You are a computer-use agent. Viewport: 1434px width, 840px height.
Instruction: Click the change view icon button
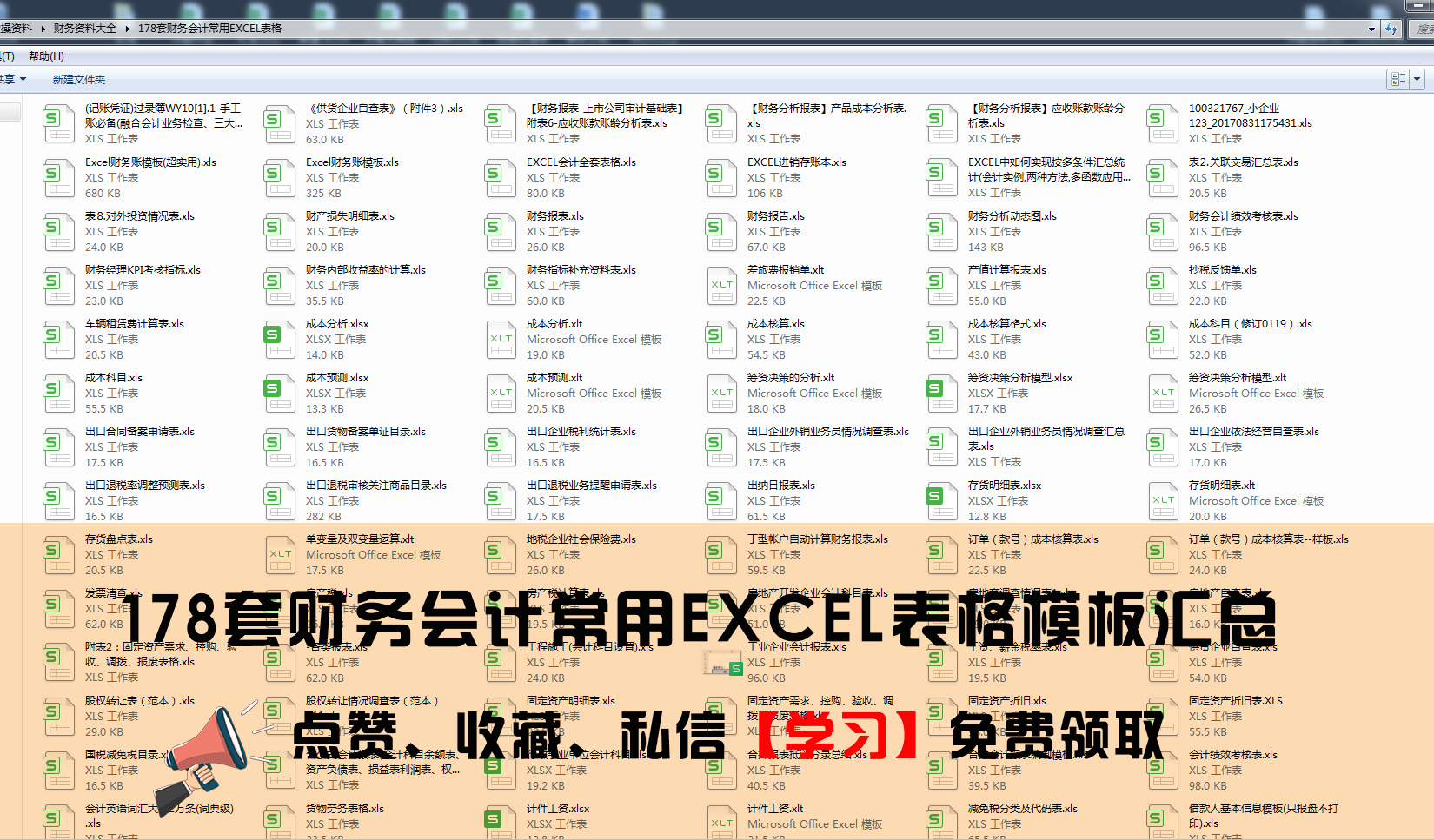(x=1397, y=79)
